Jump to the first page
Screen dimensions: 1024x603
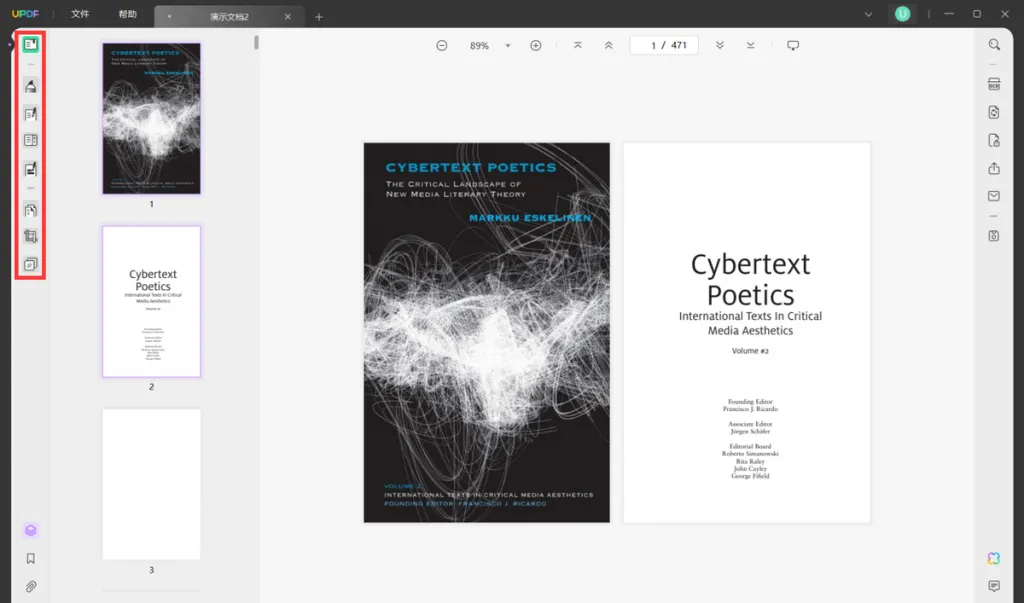click(578, 46)
